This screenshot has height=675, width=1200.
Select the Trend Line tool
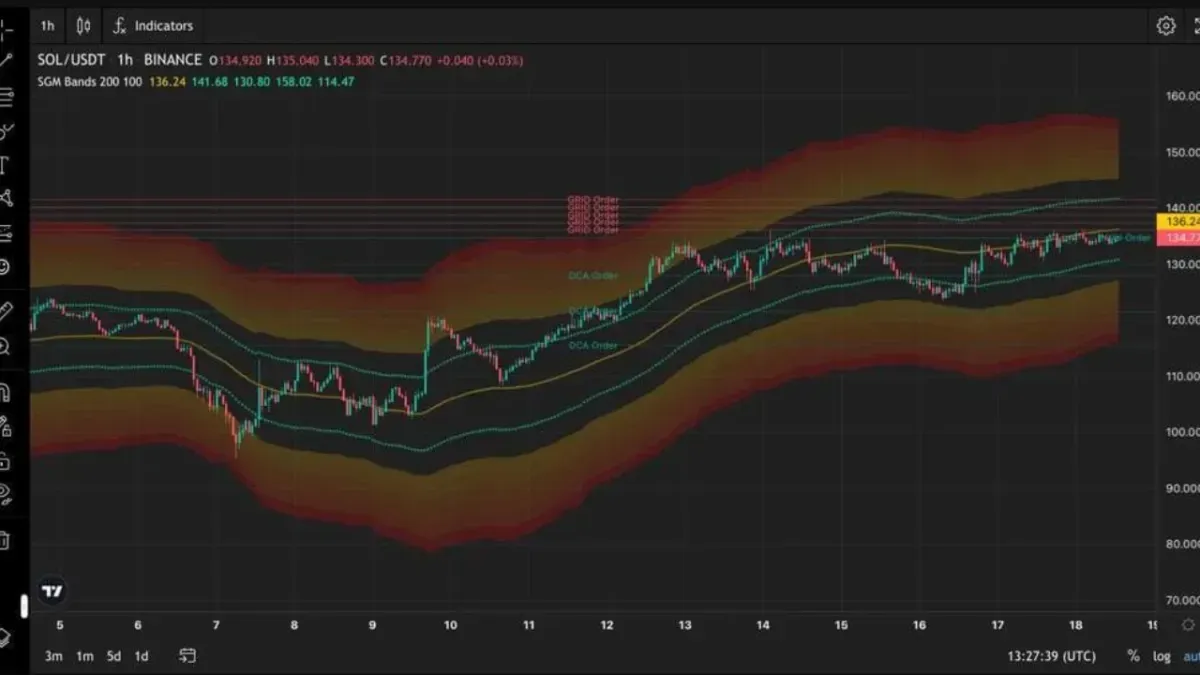pyautogui.click(x=5, y=62)
